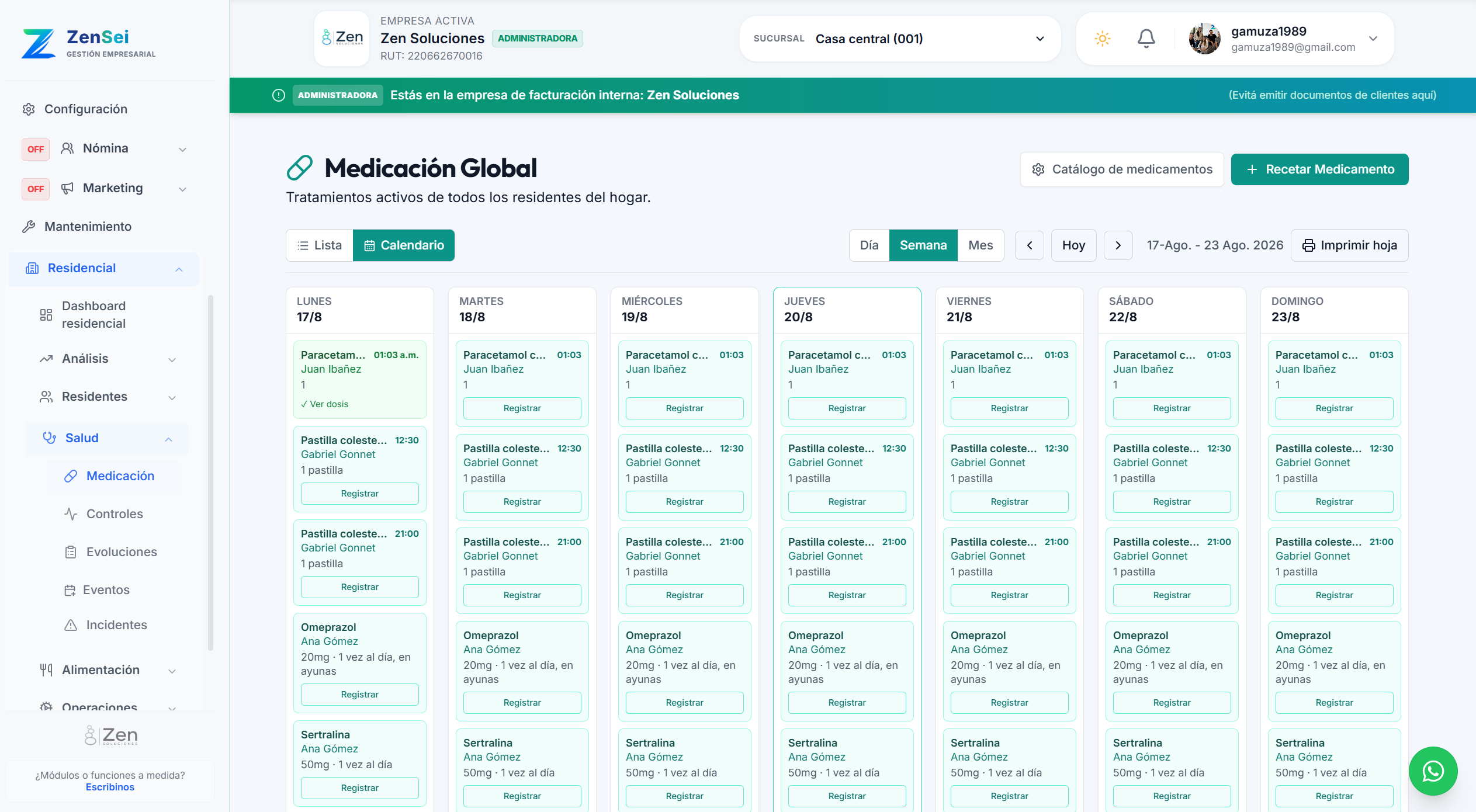Open Configuración gear icon
This screenshot has width=1476, height=812.
click(x=29, y=109)
